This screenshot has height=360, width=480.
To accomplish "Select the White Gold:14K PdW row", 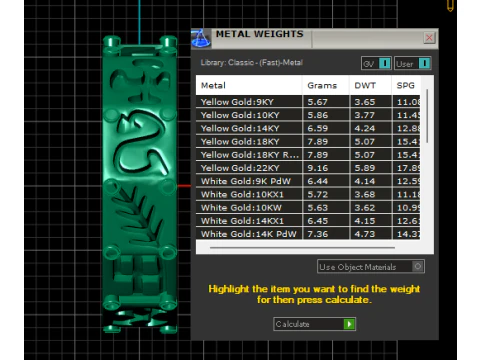I will (308, 234).
